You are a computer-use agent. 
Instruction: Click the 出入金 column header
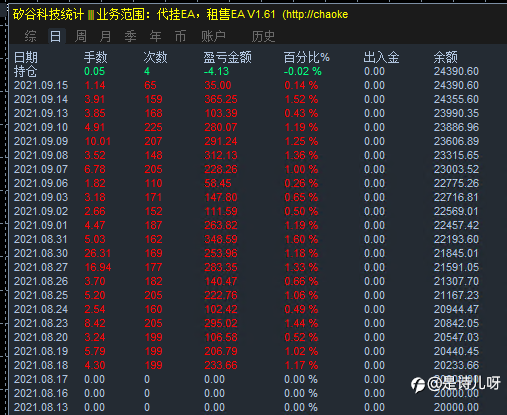(381, 57)
